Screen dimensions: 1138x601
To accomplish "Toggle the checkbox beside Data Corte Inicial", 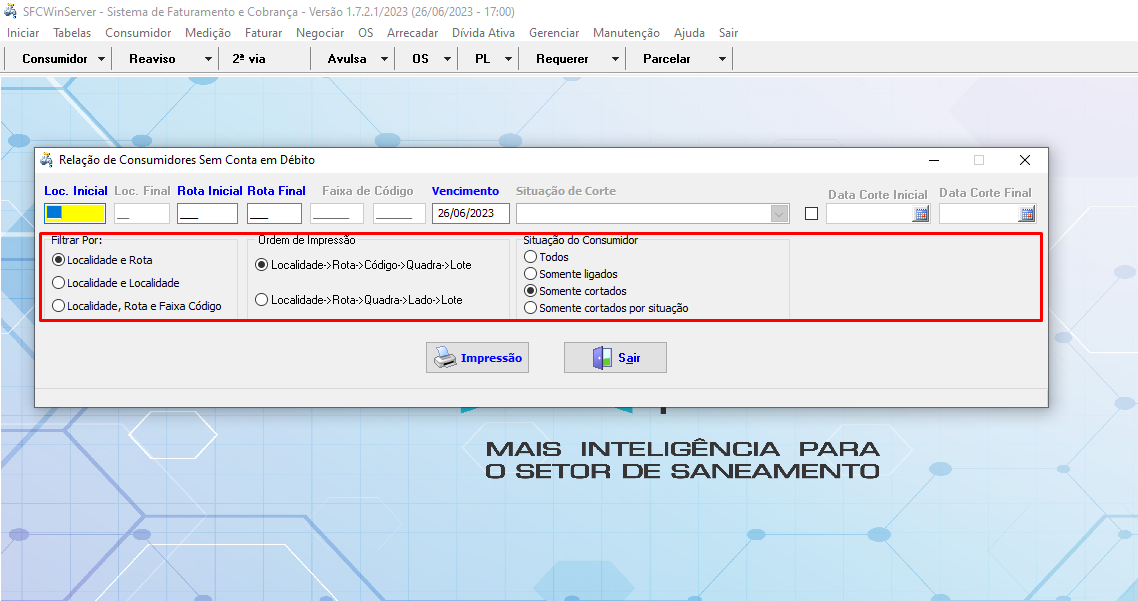I will (x=811, y=214).
